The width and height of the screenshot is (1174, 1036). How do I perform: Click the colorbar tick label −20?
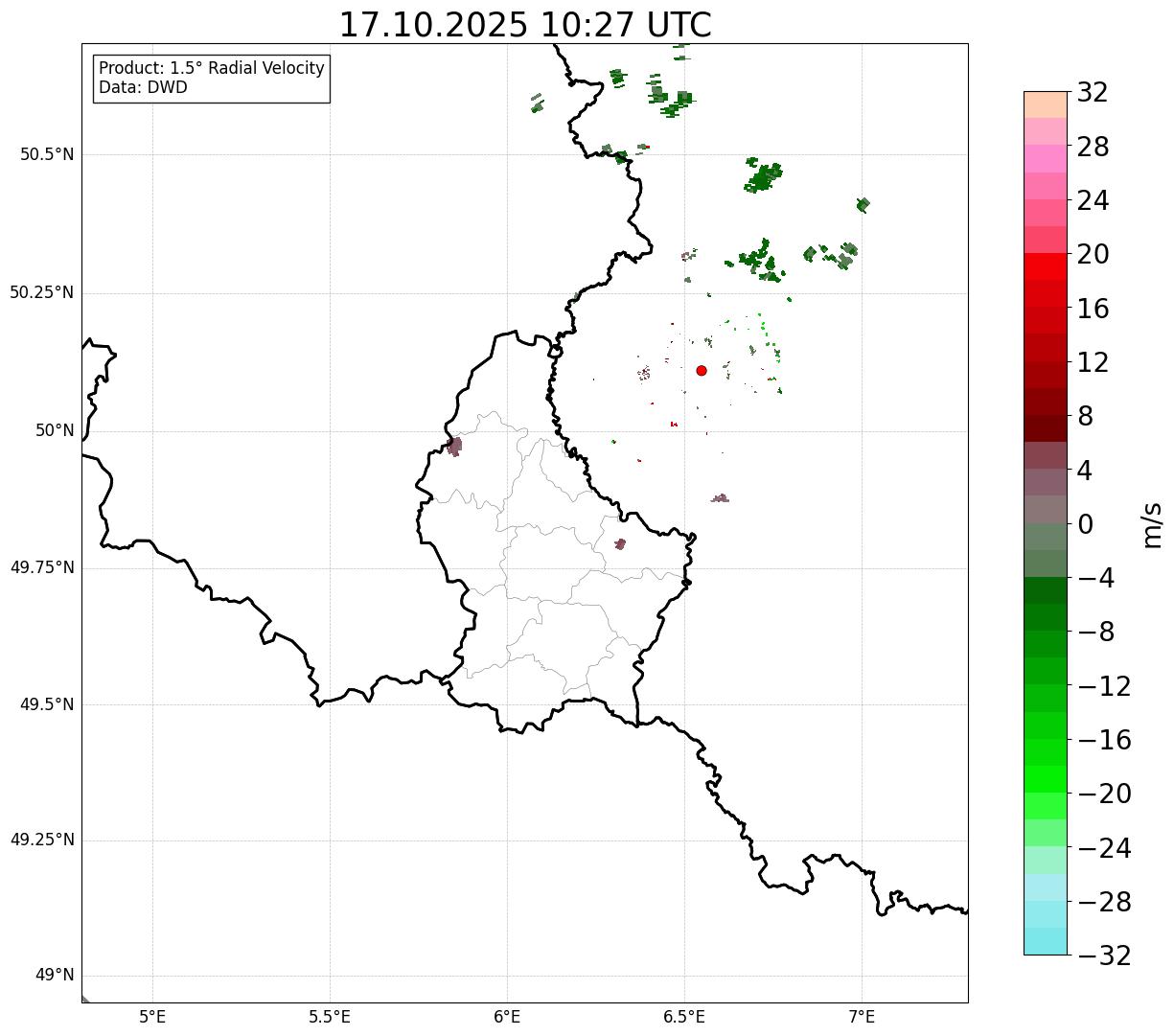(1104, 794)
